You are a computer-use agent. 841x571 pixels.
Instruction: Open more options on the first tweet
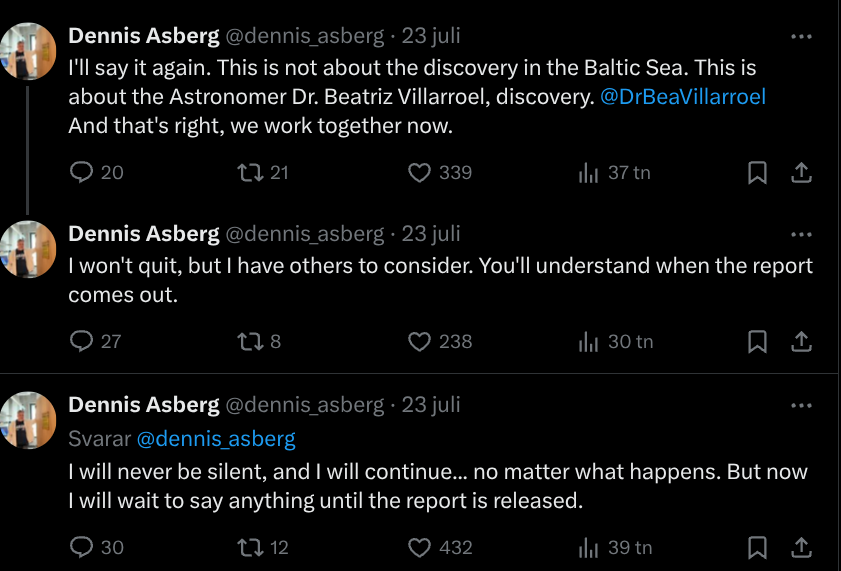coord(801,36)
